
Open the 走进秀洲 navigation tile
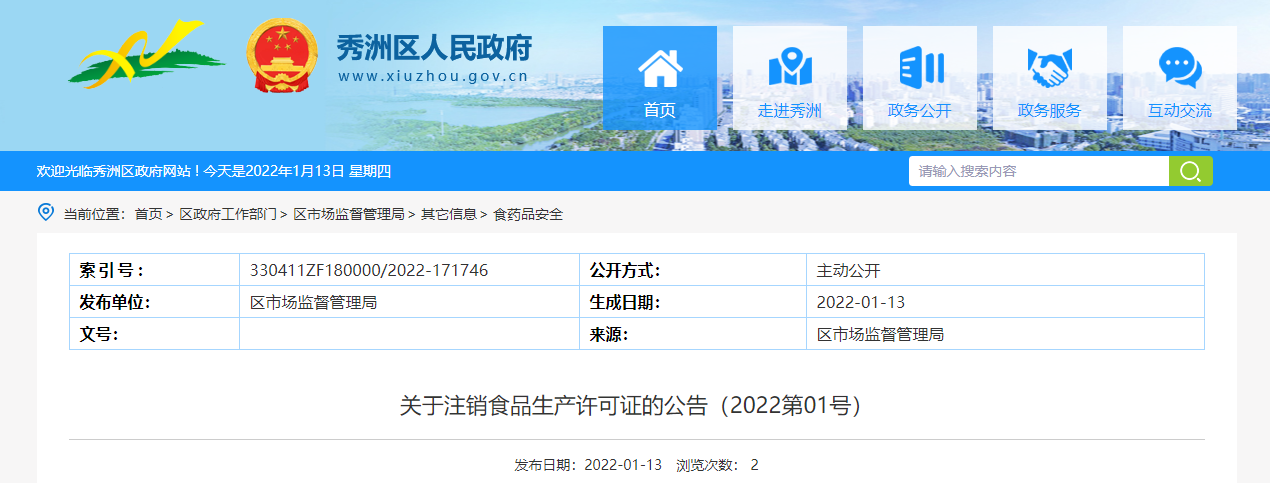coord(790,78)
